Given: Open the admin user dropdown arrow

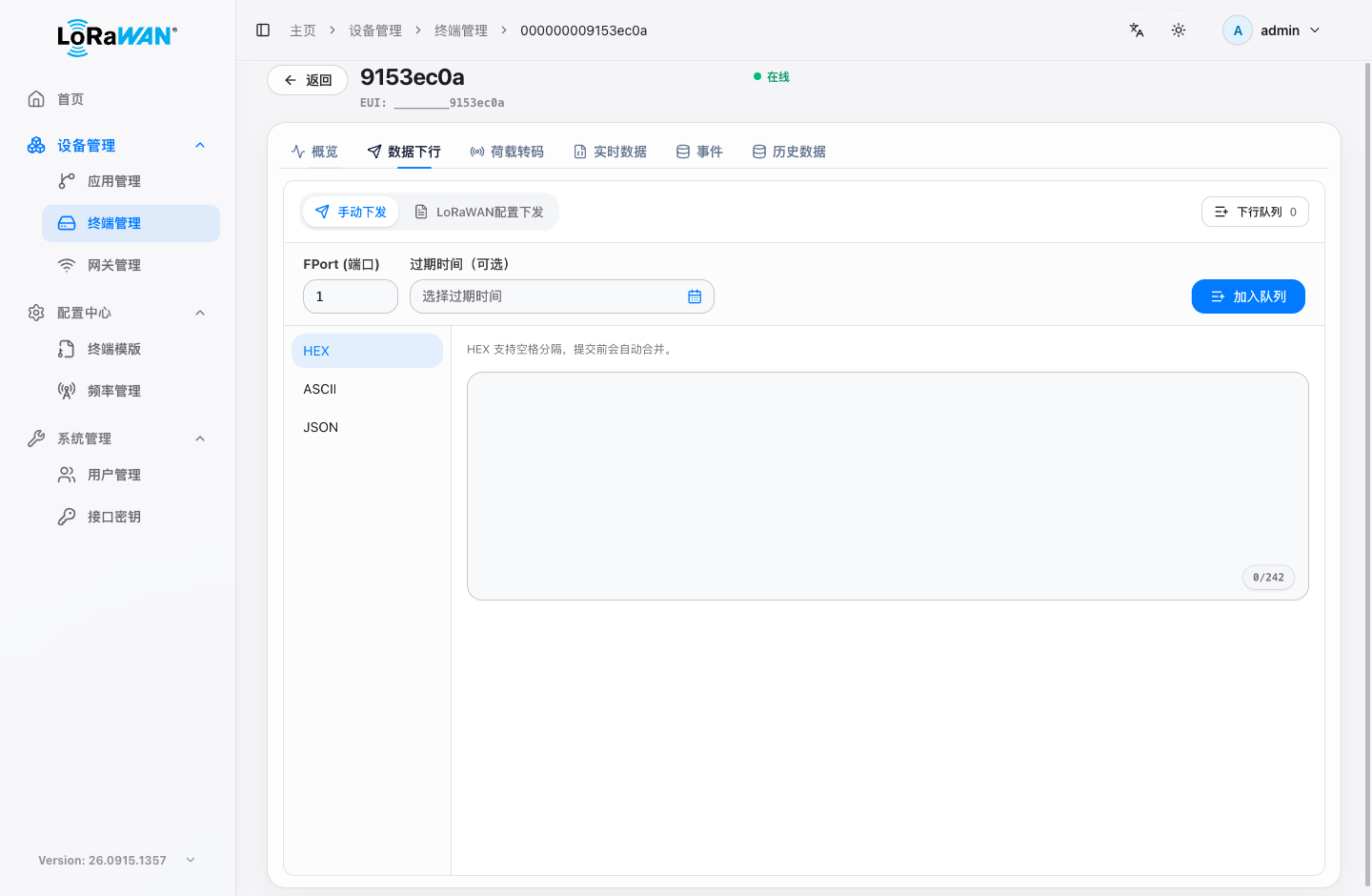Looking at the screenshot, I should point(1315,31).
